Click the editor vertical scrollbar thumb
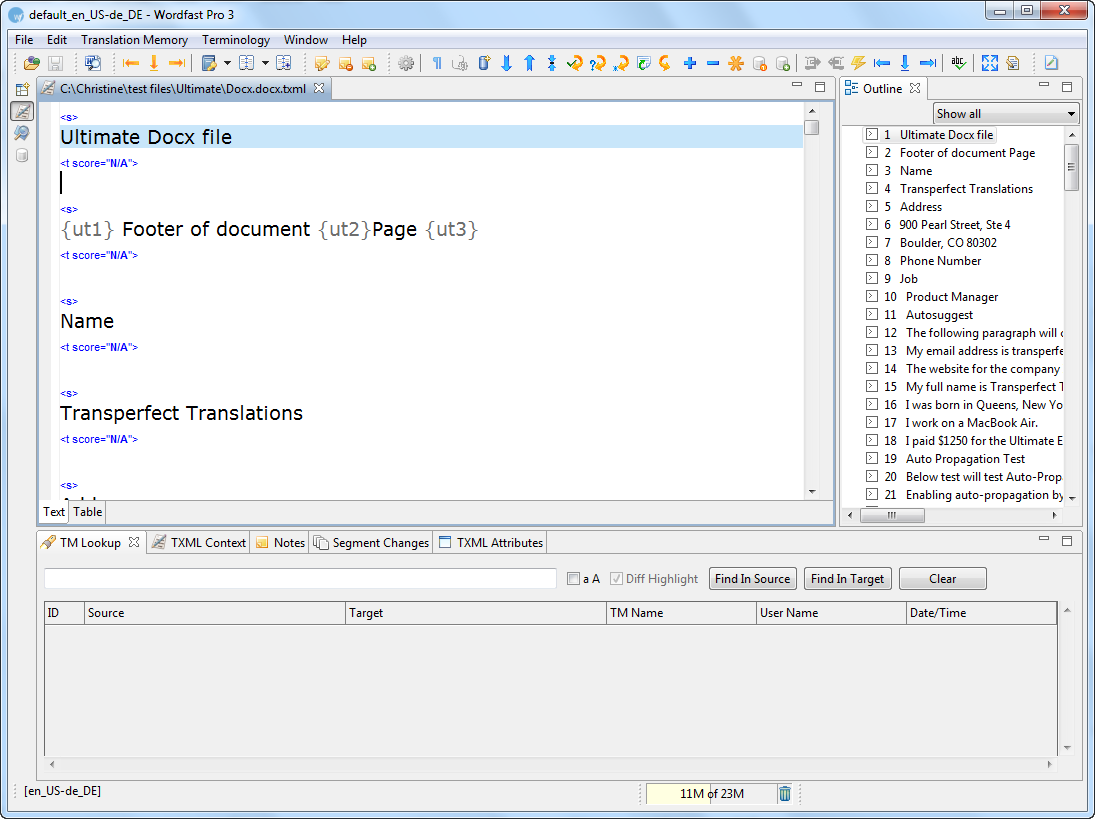1095x819 pixels. (811, 128)
